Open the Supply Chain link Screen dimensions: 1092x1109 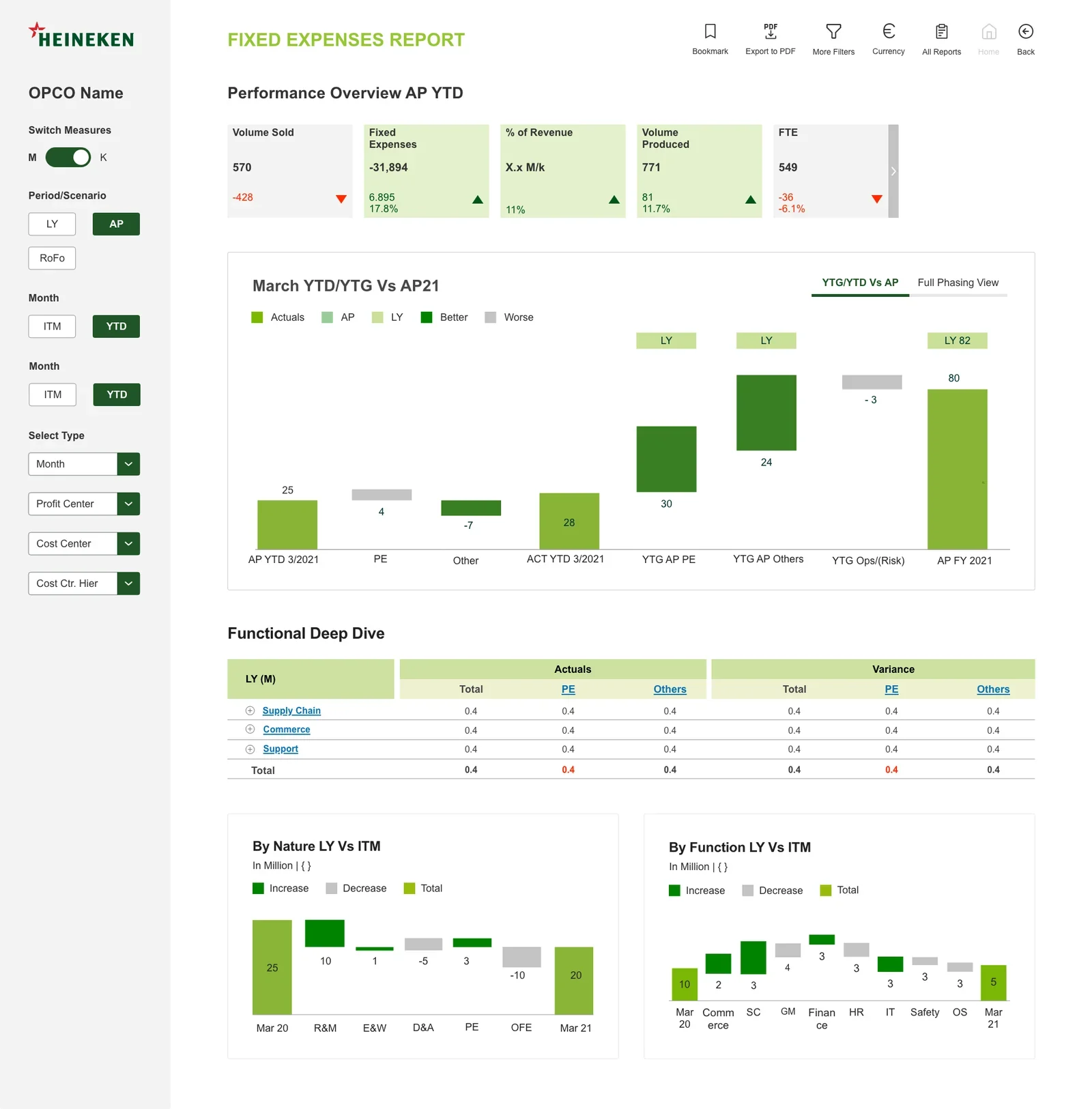coord(291,710)
